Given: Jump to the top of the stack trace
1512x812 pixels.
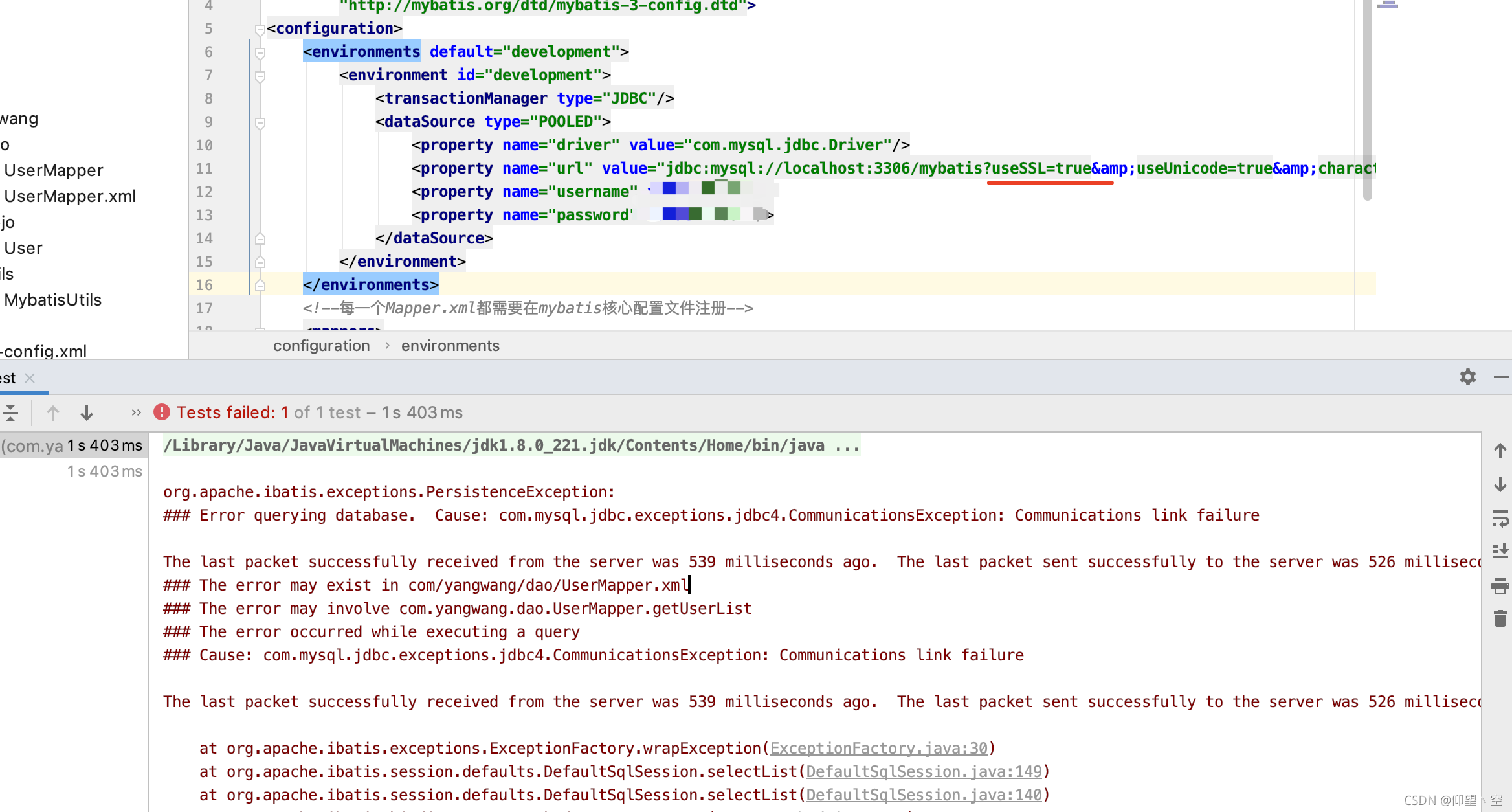Looking at the screenshot, I should coord(1501,451).
